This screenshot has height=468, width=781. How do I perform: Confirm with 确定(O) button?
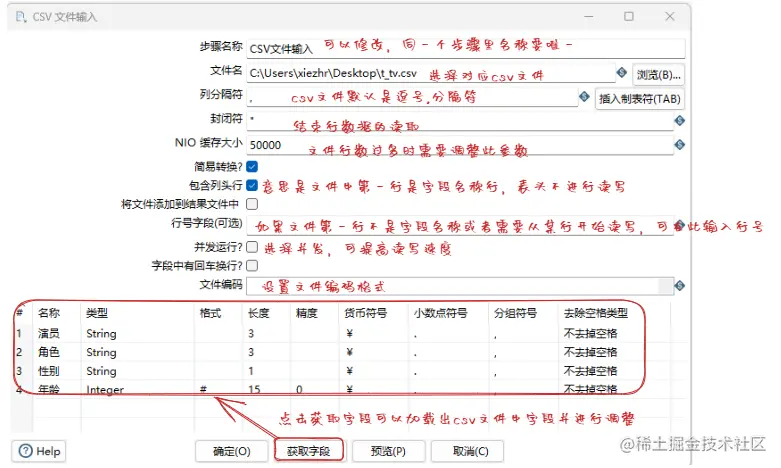[232, 451]
